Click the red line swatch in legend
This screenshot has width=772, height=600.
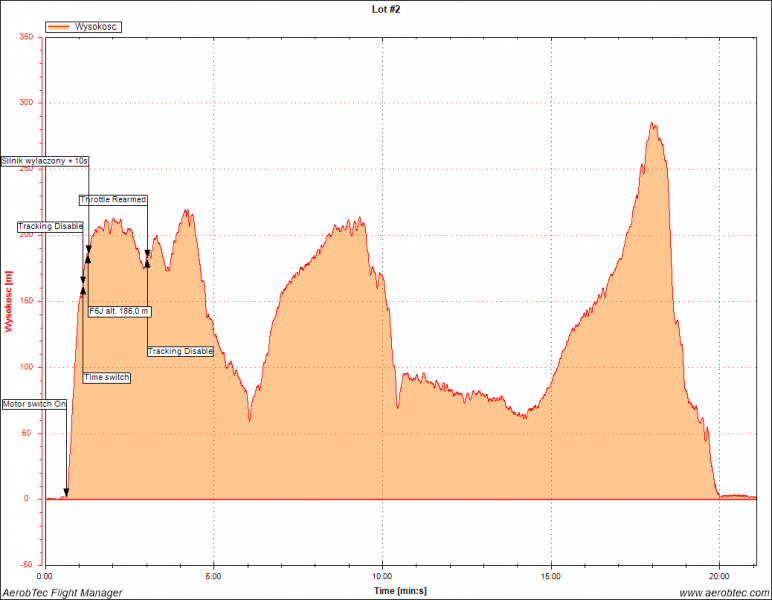click(59, 28)
